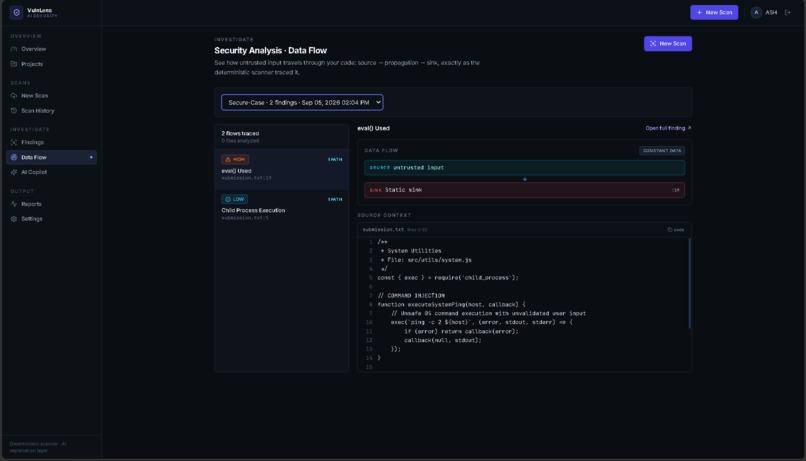
Task: Click the Projects folder icon
Action: (14, 64)
